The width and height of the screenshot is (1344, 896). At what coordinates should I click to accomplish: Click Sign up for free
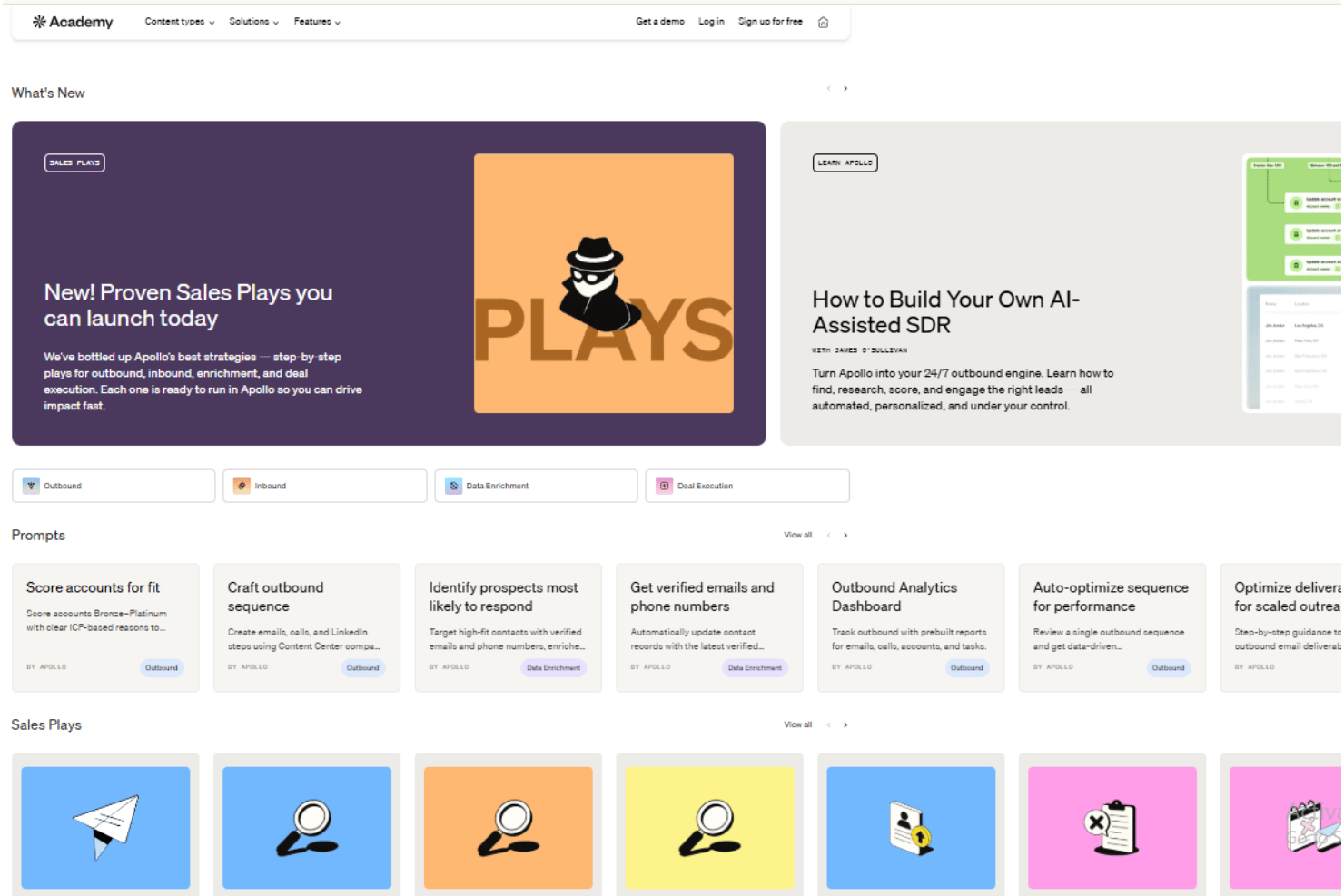770,22
